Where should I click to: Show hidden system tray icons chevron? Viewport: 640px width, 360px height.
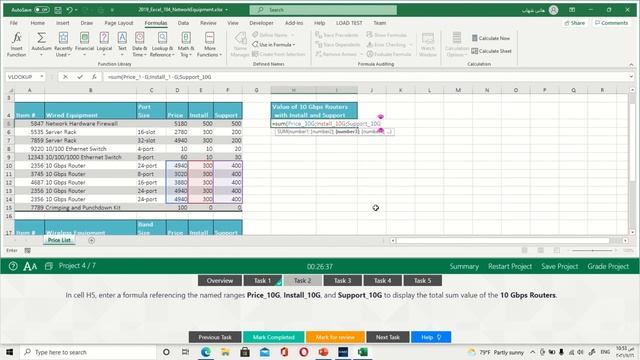tap(533, 352)
